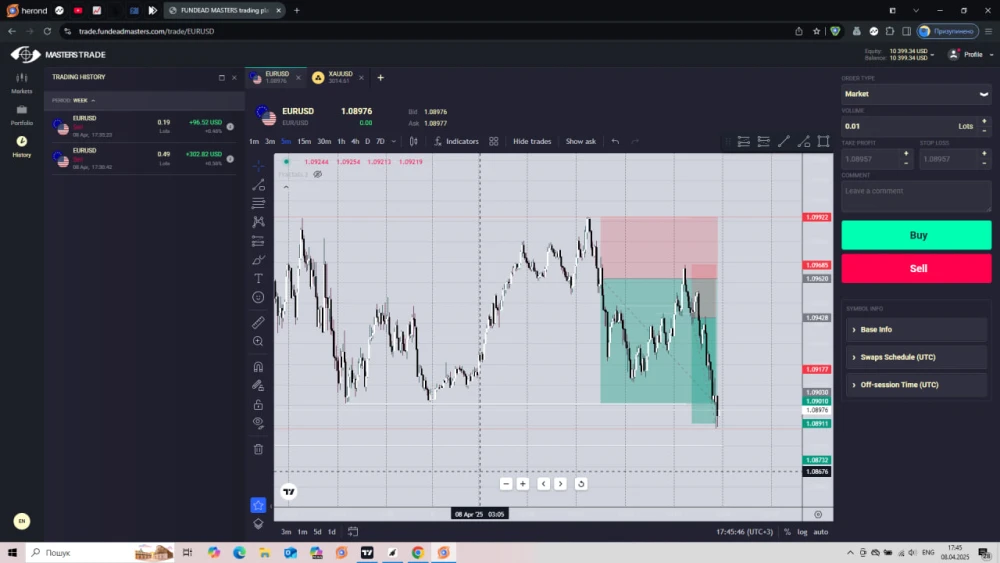Select the trend line drawing tool
The image size is (1000, 563).
[x=258, y=185]
